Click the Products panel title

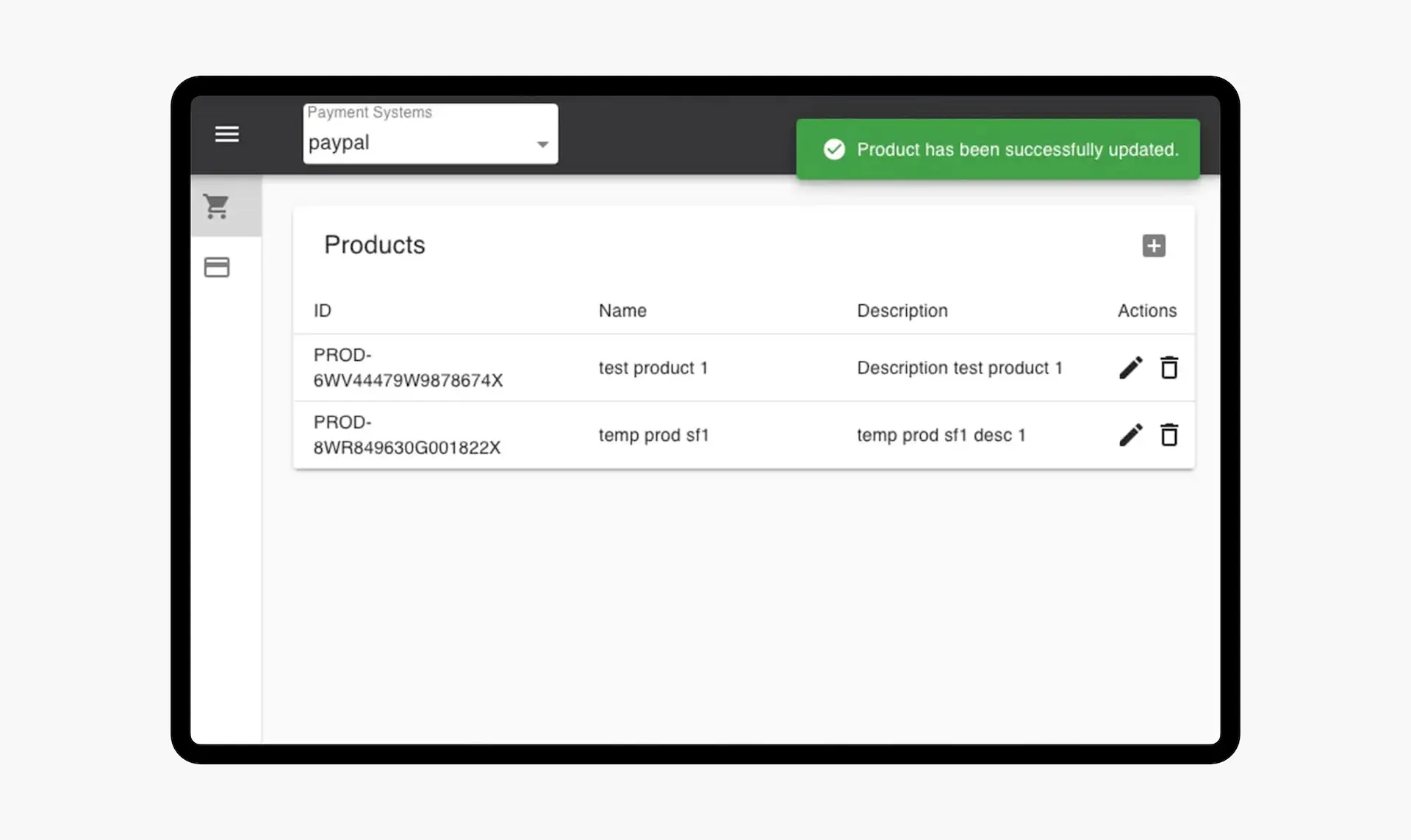coord(375,245)
